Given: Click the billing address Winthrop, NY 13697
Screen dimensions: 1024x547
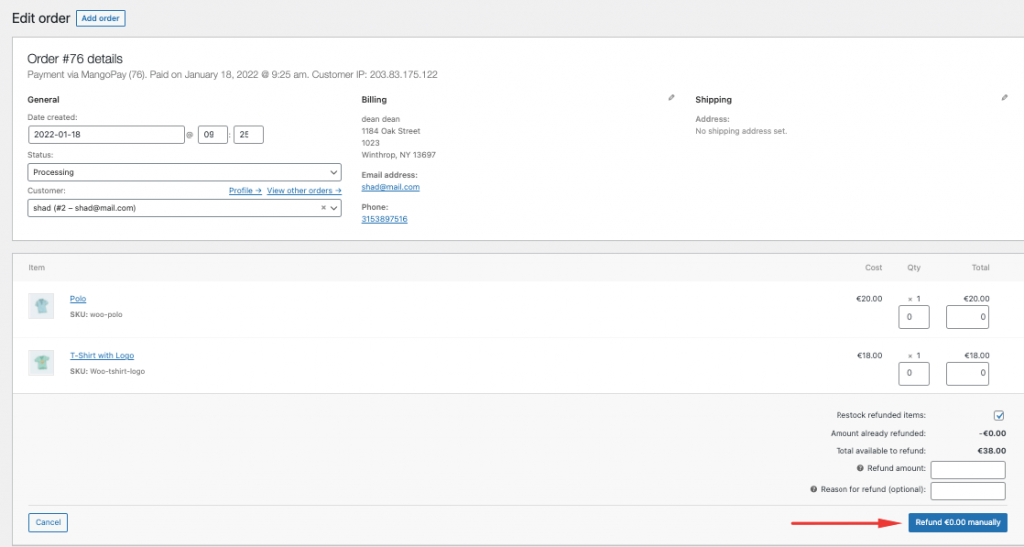Looking at the screenshot, I should pos(398,155).
